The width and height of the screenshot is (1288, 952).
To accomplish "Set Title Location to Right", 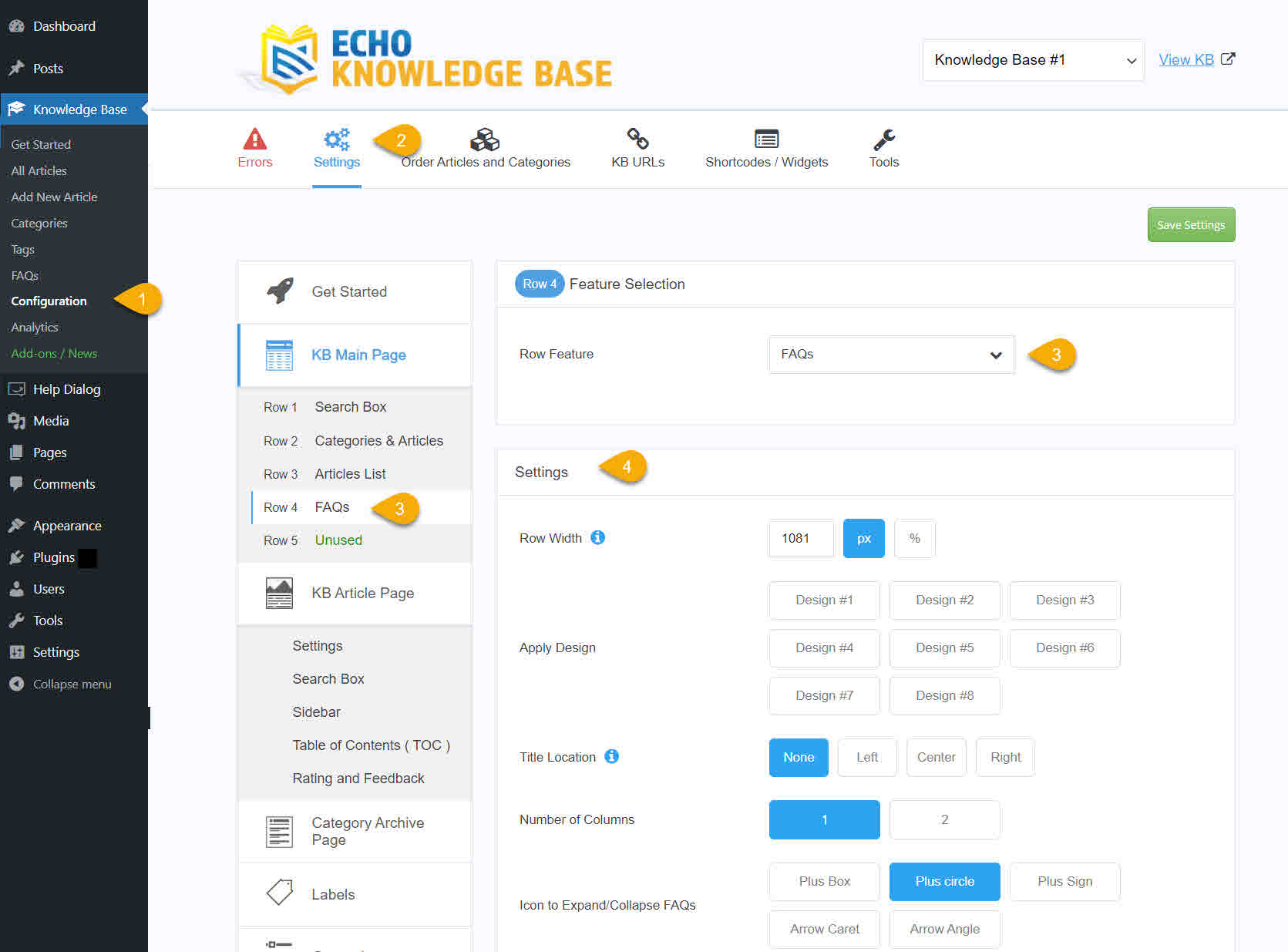I will tap(1005, 757).
